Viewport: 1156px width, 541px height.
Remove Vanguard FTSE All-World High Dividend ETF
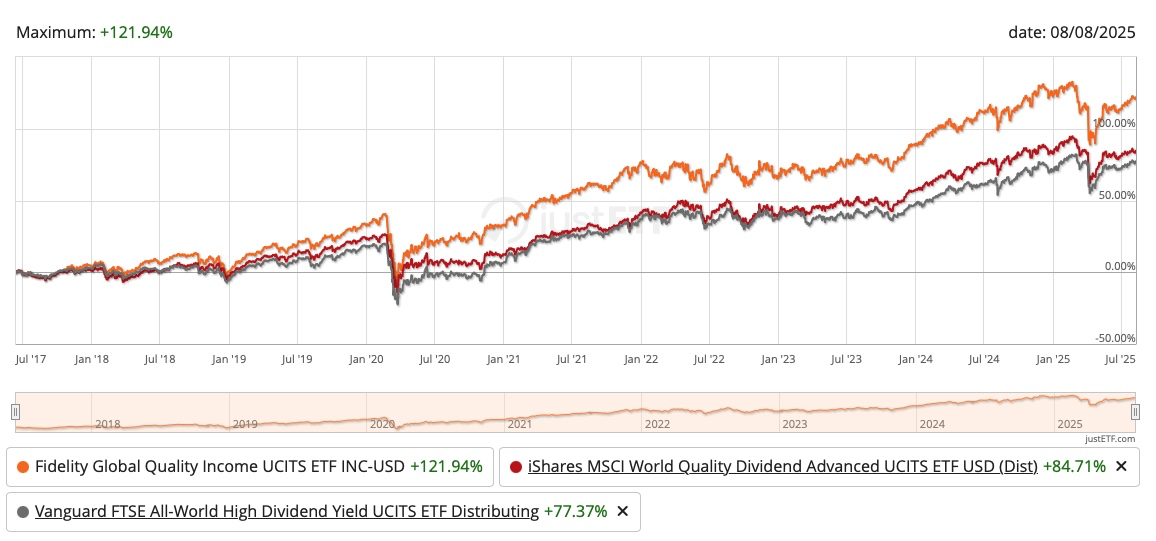622,512
